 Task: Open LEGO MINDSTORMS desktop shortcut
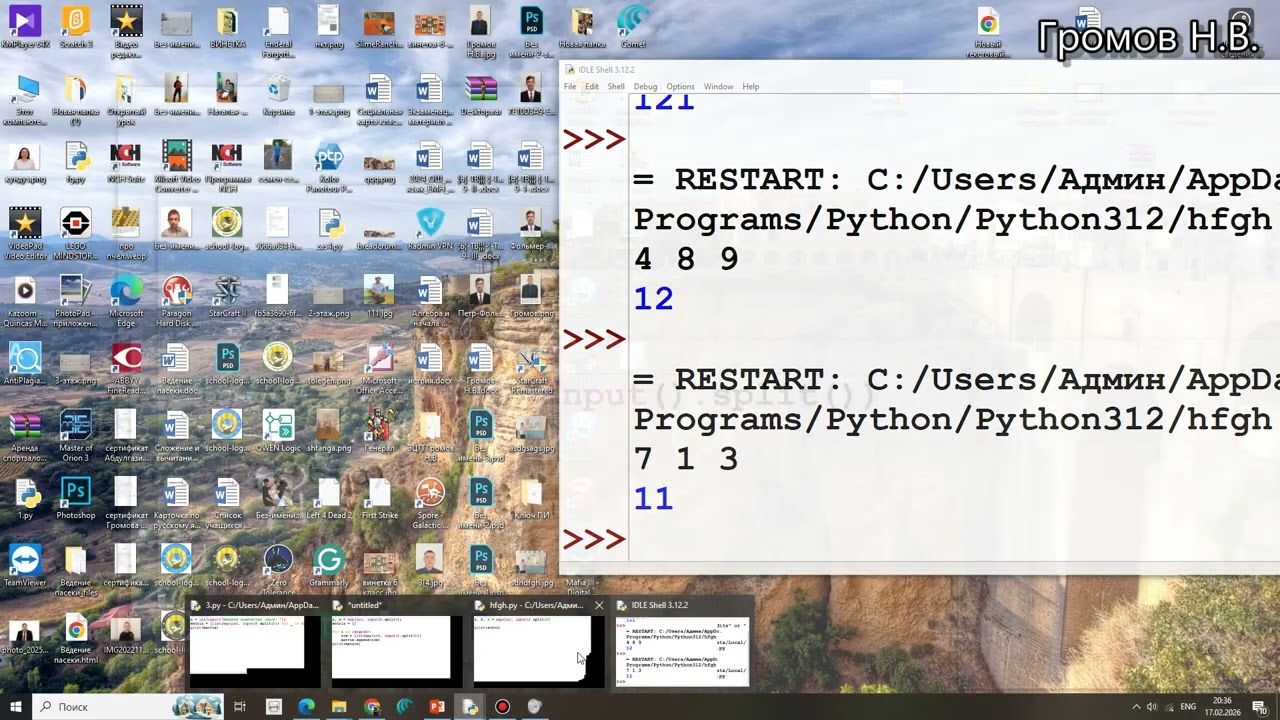[x=76, y=235]
